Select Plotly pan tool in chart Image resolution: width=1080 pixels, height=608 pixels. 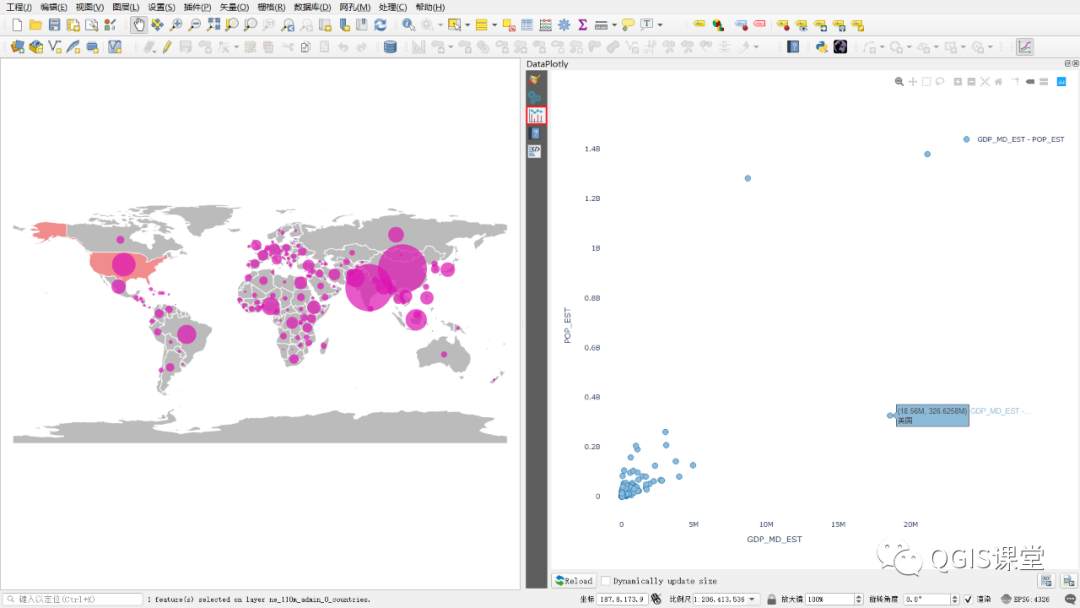pyautogui.click(x=913, y=82)
